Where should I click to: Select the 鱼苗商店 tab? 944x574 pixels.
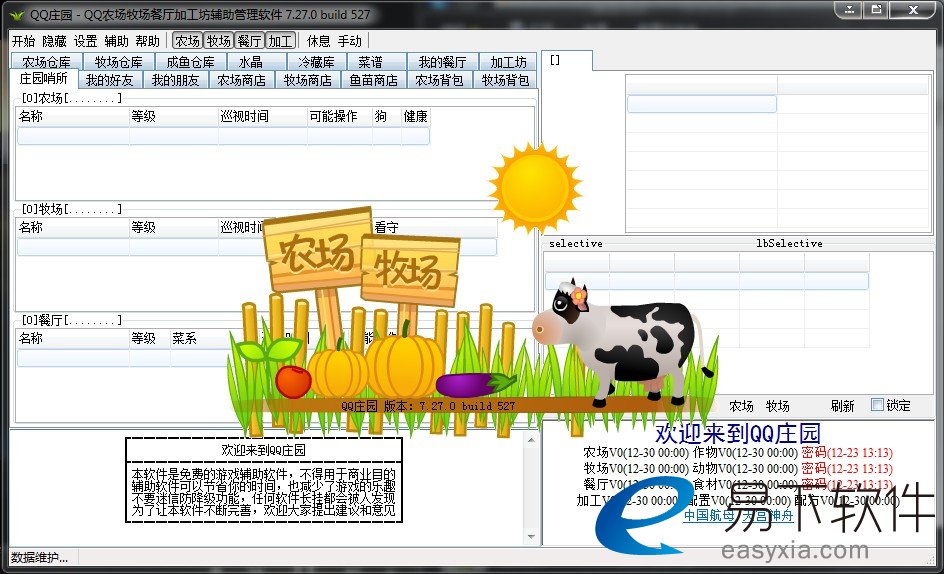tap(373, 80)
